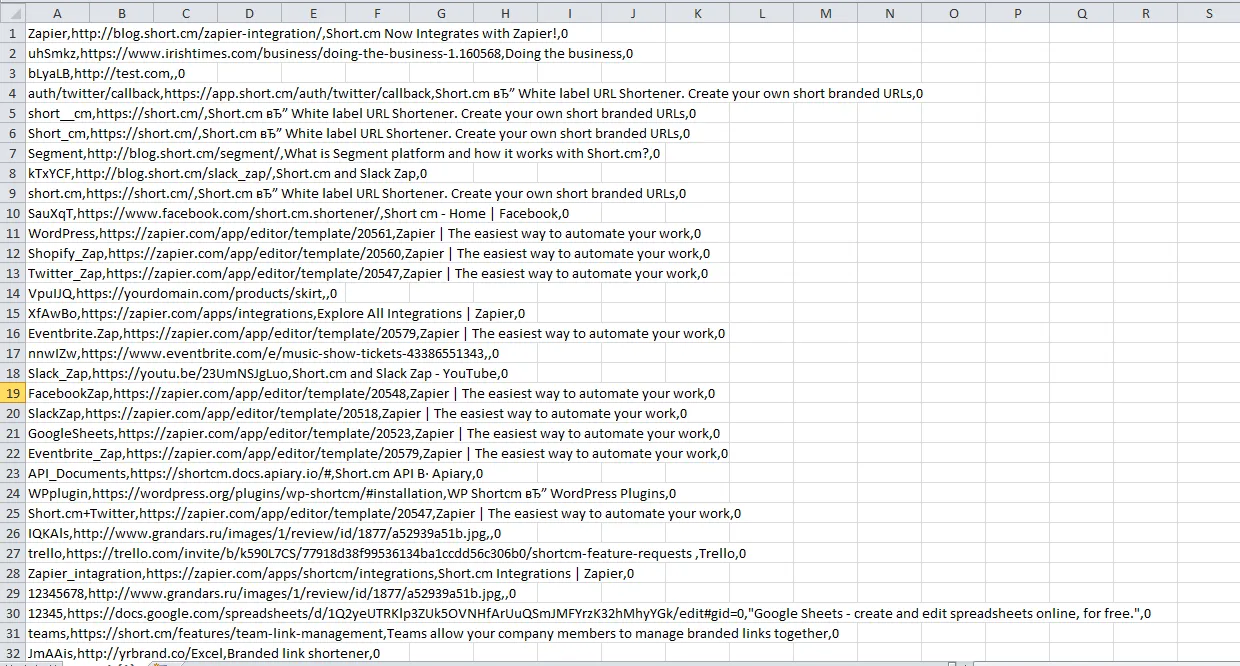The image size is (1240, 666).
Task: Click the 'nnwIZw' eventbrite.com row text
Action: click(x=264, y=353)
